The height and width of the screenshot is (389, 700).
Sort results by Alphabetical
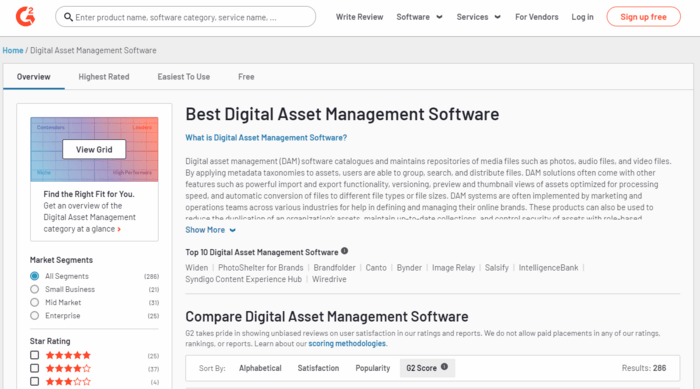[x=260, y=368]
